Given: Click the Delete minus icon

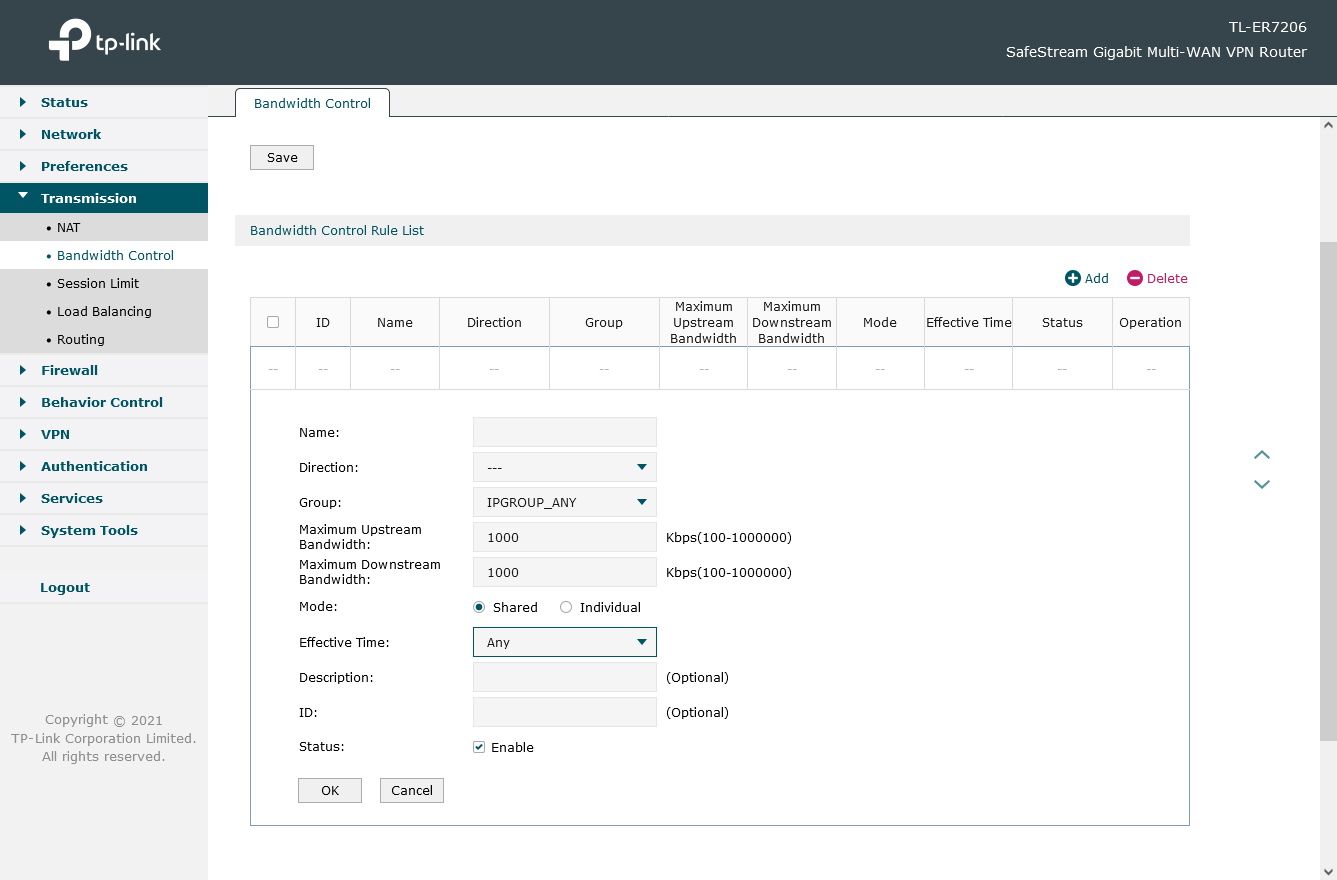Looking at the screenshot, I should point(1134,279).
